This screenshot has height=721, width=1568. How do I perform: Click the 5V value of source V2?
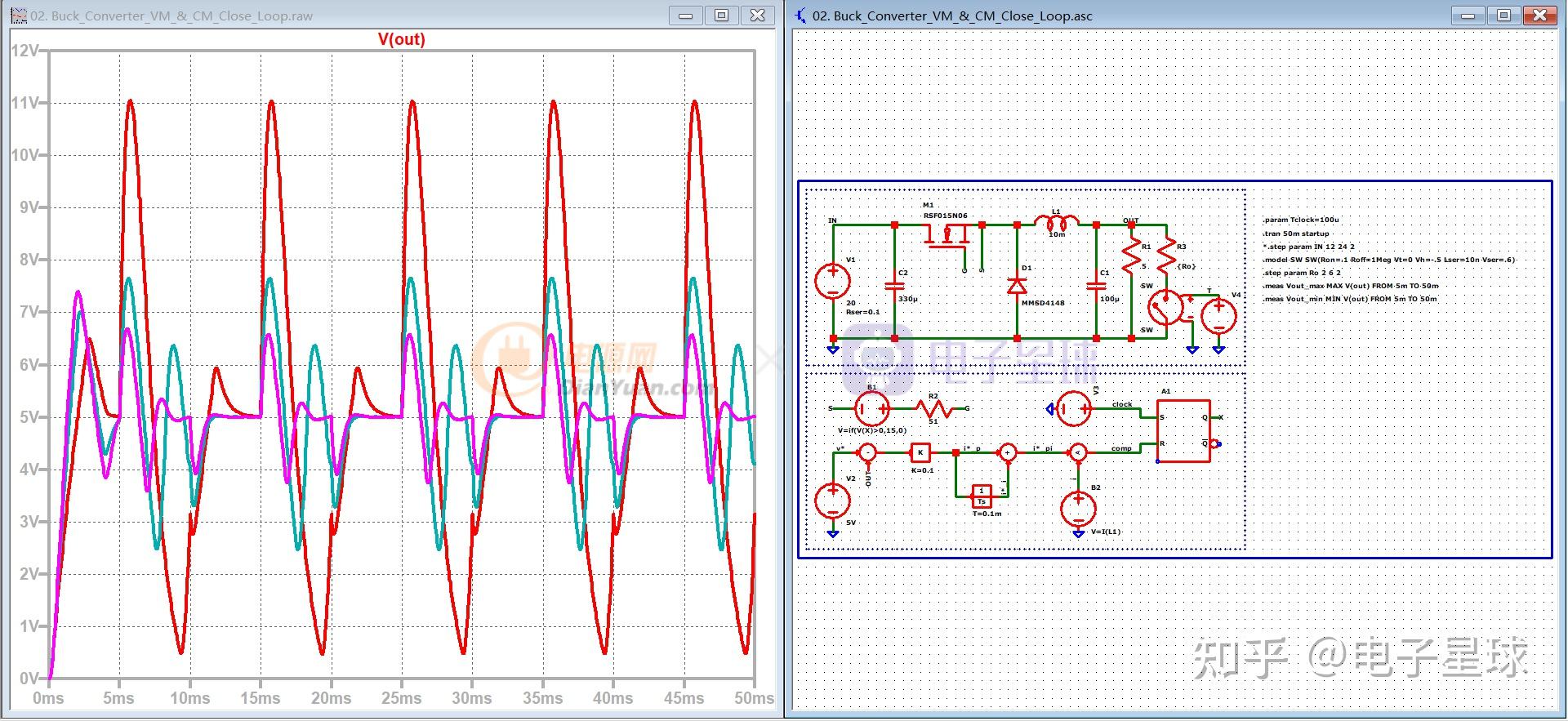(851, 523)
